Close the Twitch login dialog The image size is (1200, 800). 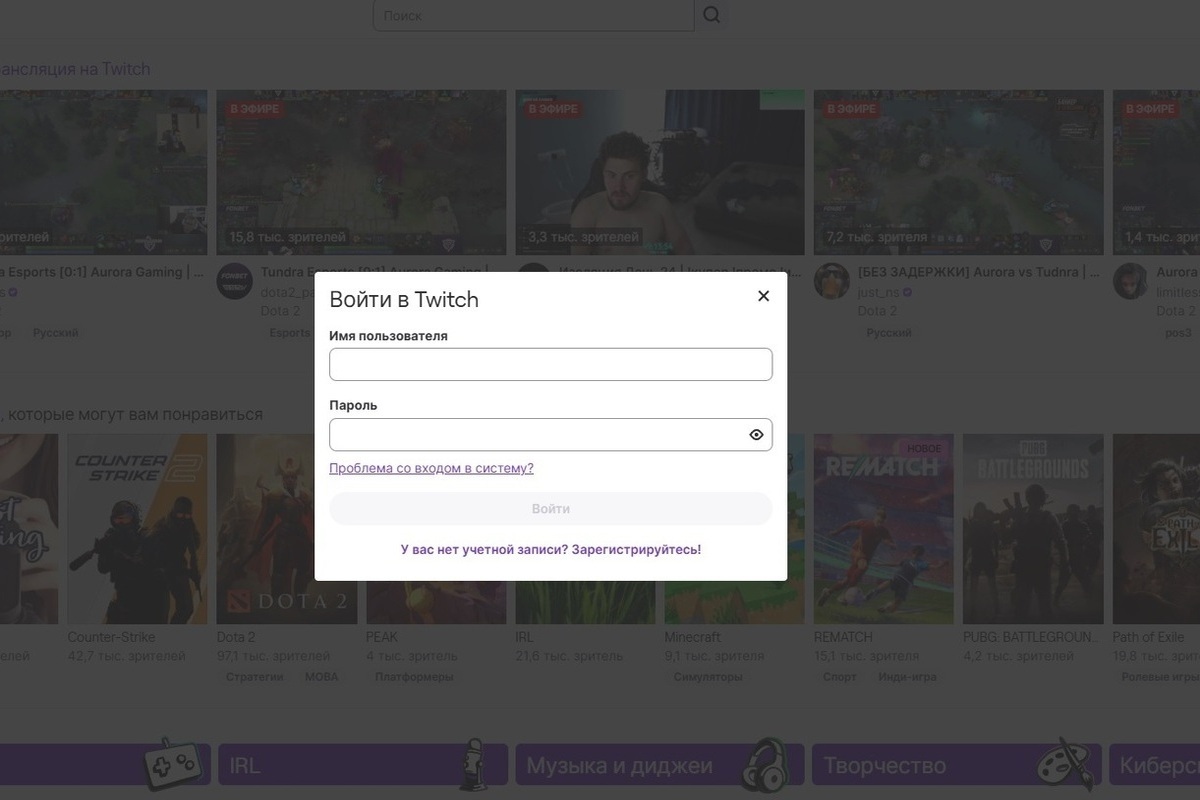[x=763, y=296]
